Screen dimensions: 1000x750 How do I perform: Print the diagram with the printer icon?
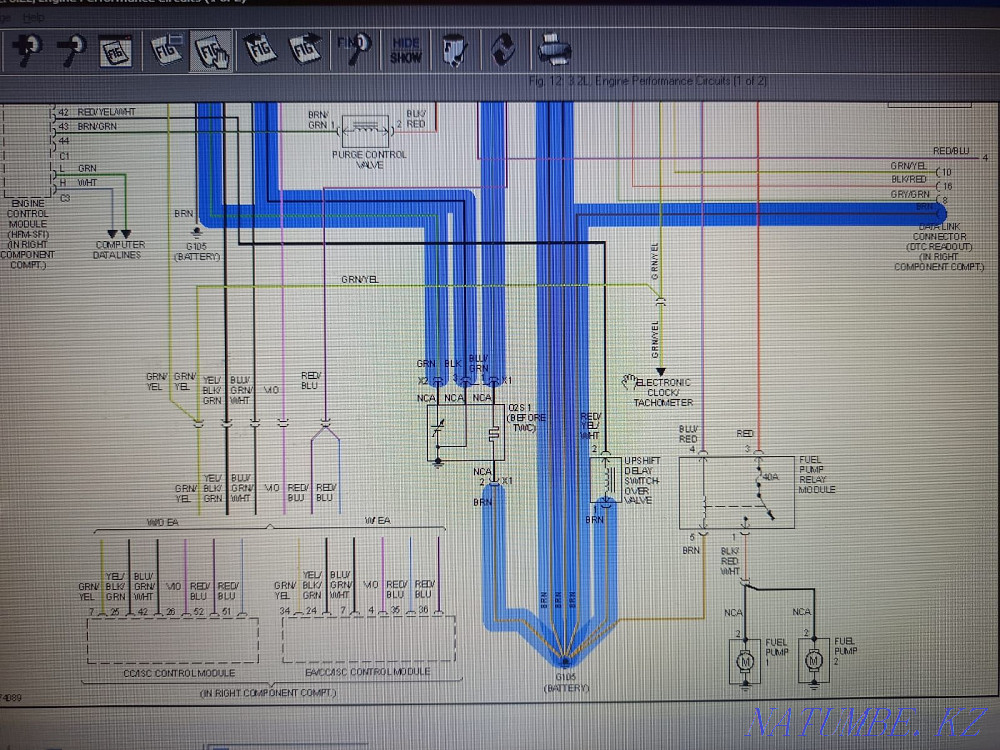point(554,49)
